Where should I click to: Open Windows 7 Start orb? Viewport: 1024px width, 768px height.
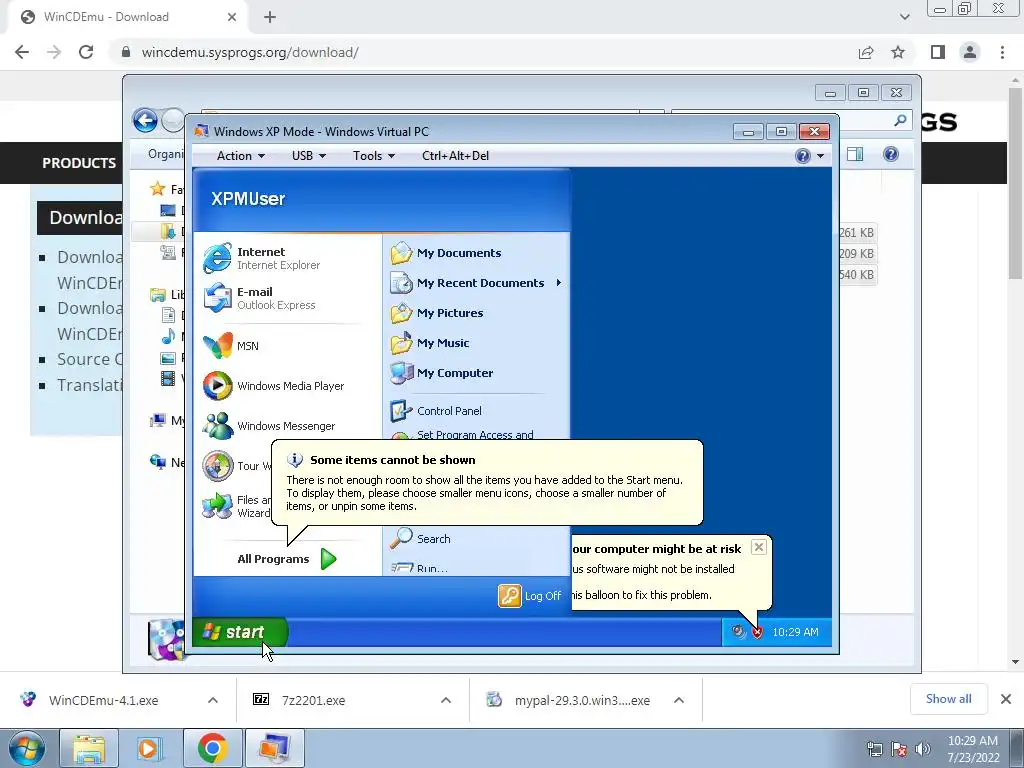(x=27, y=748)
